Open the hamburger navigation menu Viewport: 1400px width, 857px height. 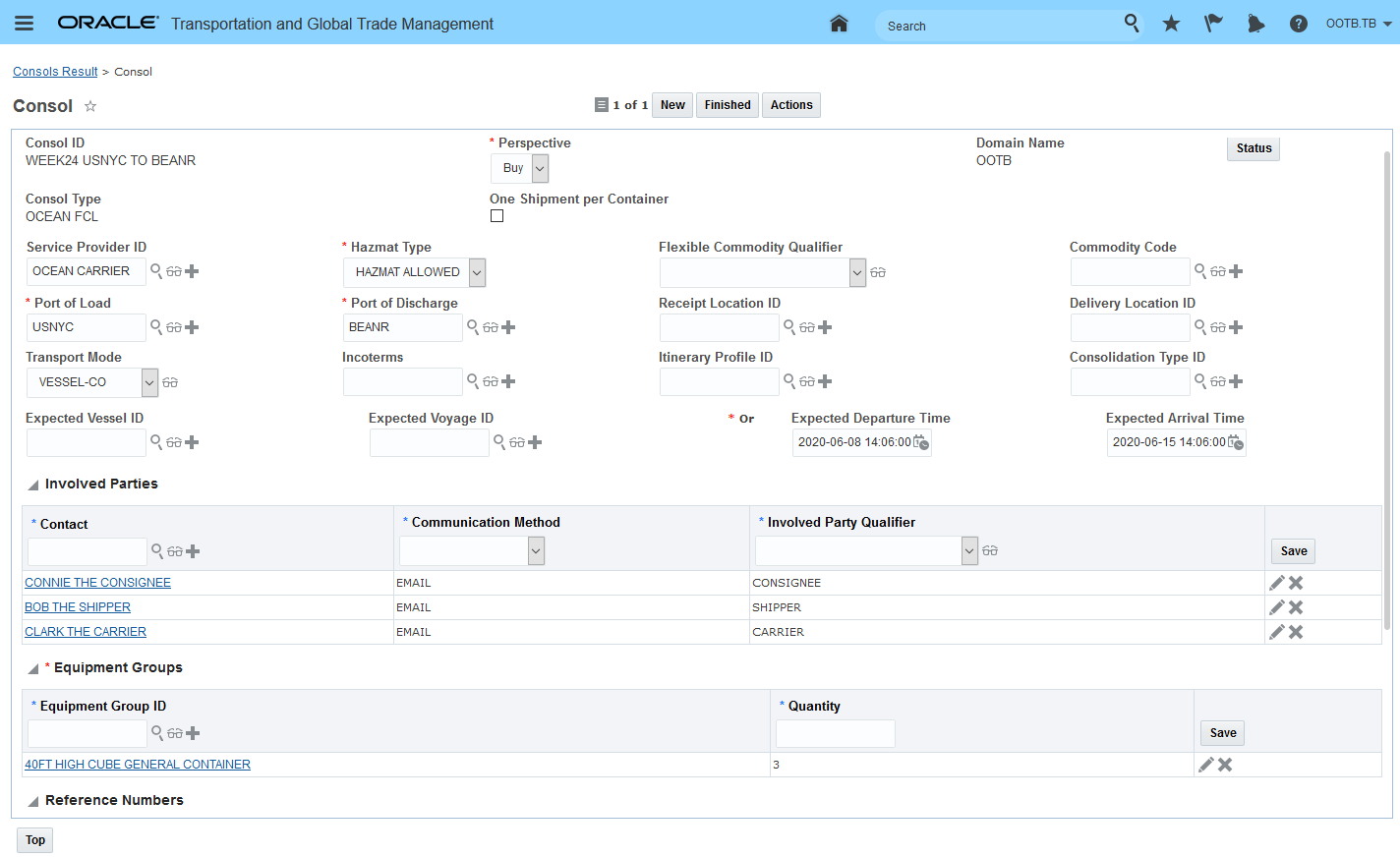tap(25, 24)
